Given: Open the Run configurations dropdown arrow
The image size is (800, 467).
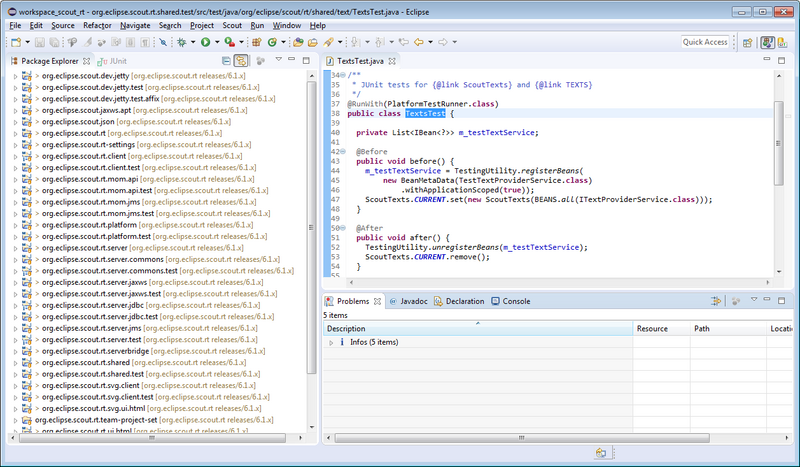Looking at the screenshot, I should coord(217,42).
